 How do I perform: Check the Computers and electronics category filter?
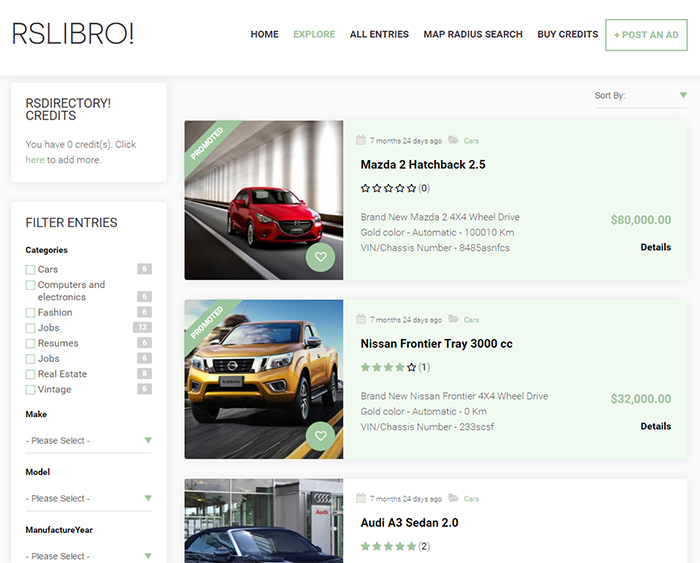click(x=30, y=285)
